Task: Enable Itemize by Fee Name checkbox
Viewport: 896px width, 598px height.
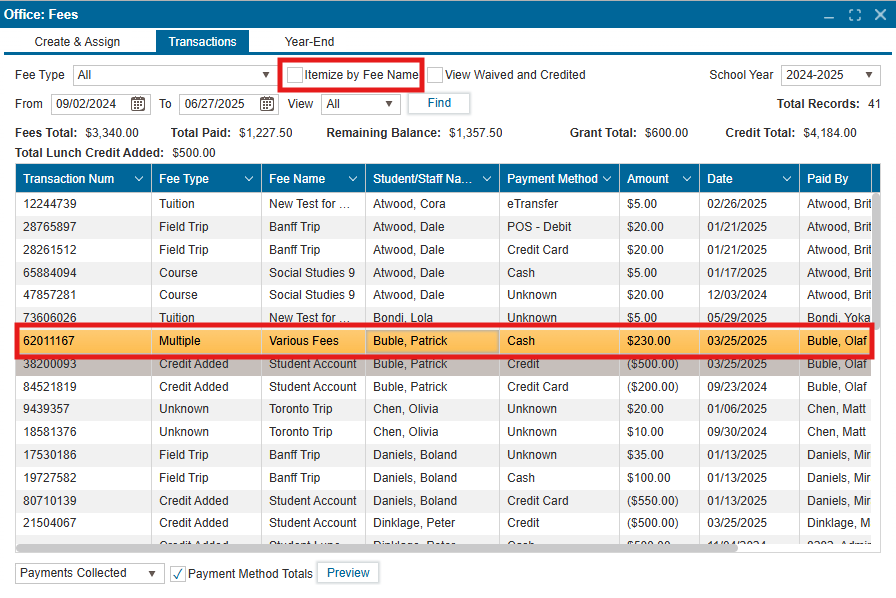Action: (x=295, y=75)
